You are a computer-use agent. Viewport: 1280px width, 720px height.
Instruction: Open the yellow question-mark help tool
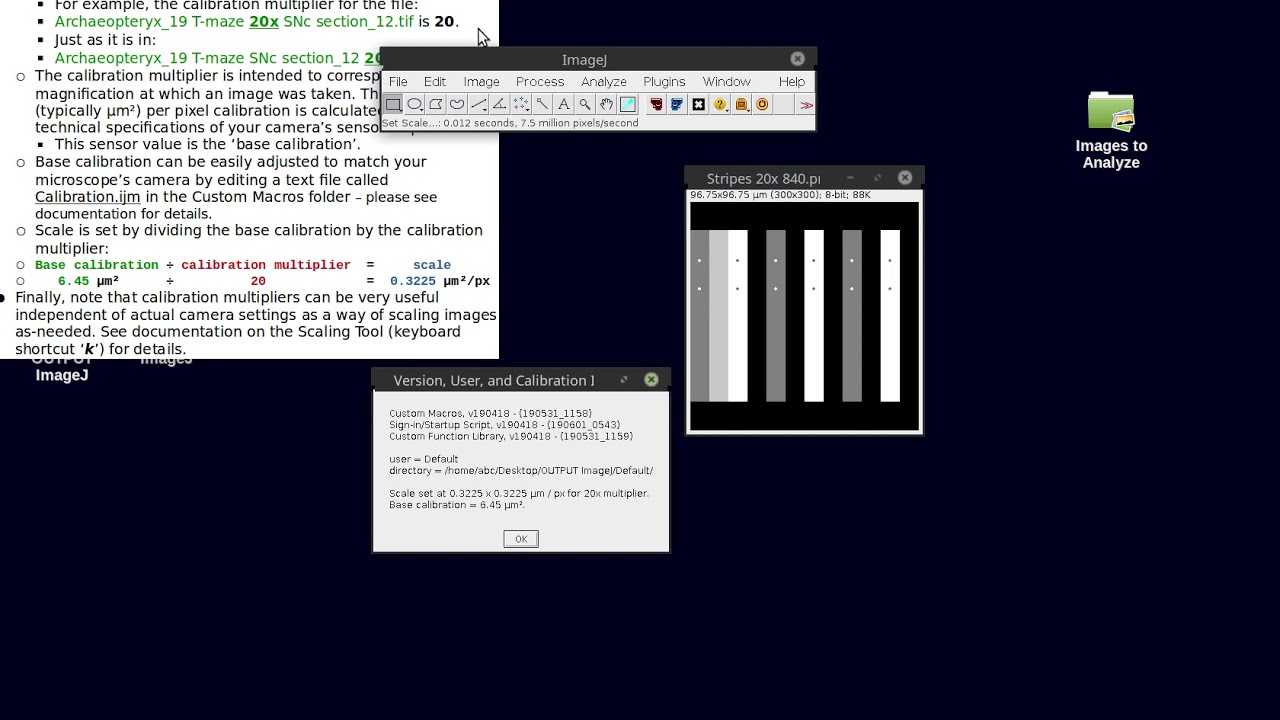point(720,104)
